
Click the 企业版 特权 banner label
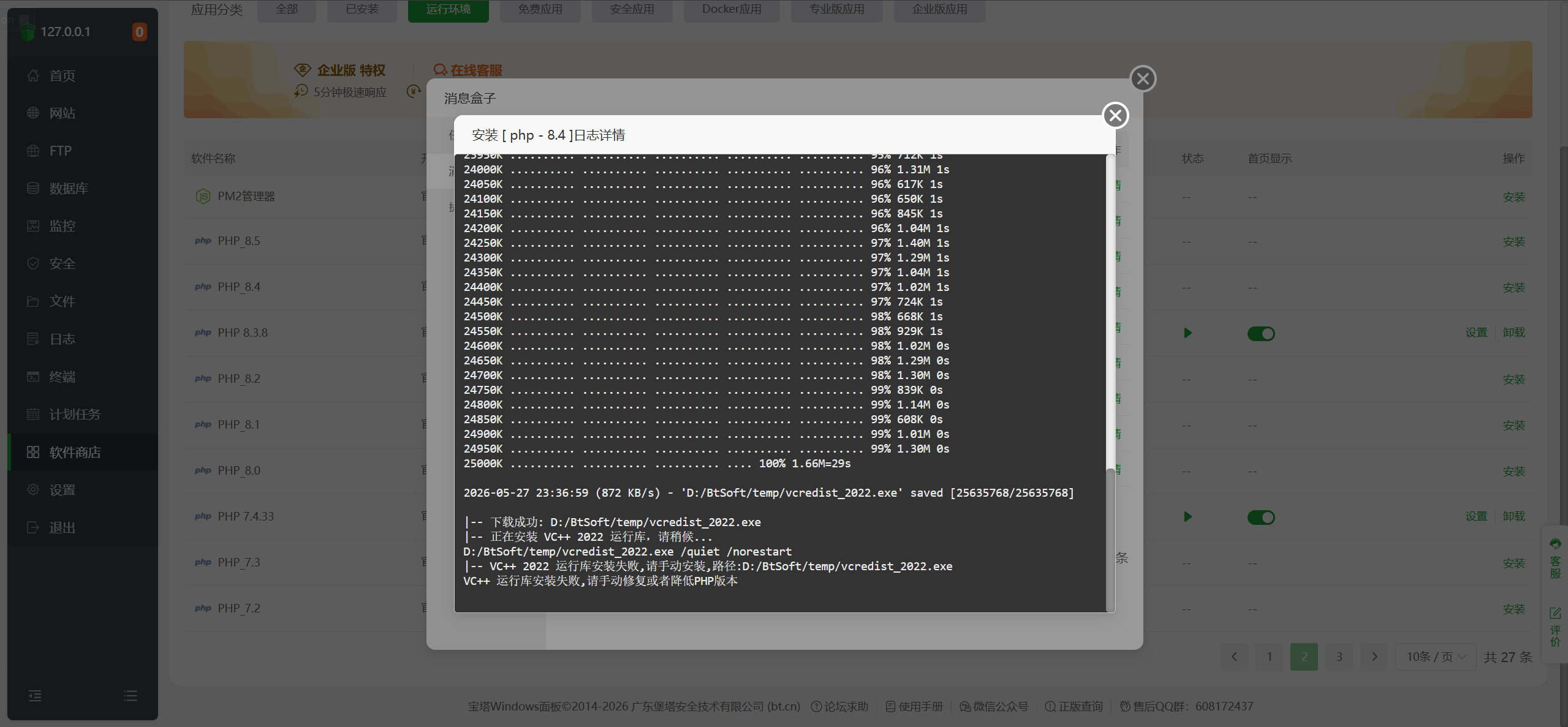click(x=340, y=70)
